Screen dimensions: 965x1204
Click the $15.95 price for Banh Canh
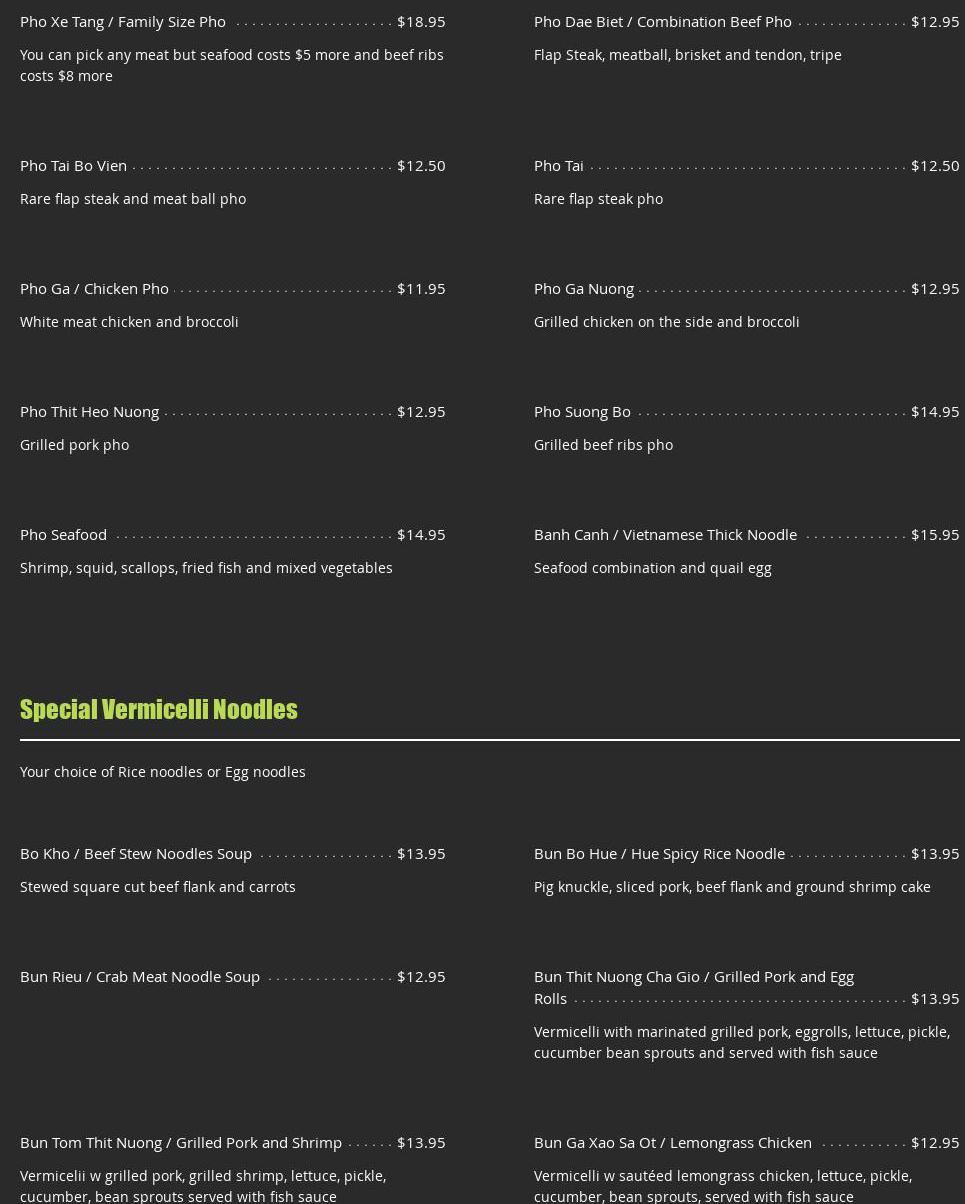[934, 534]
